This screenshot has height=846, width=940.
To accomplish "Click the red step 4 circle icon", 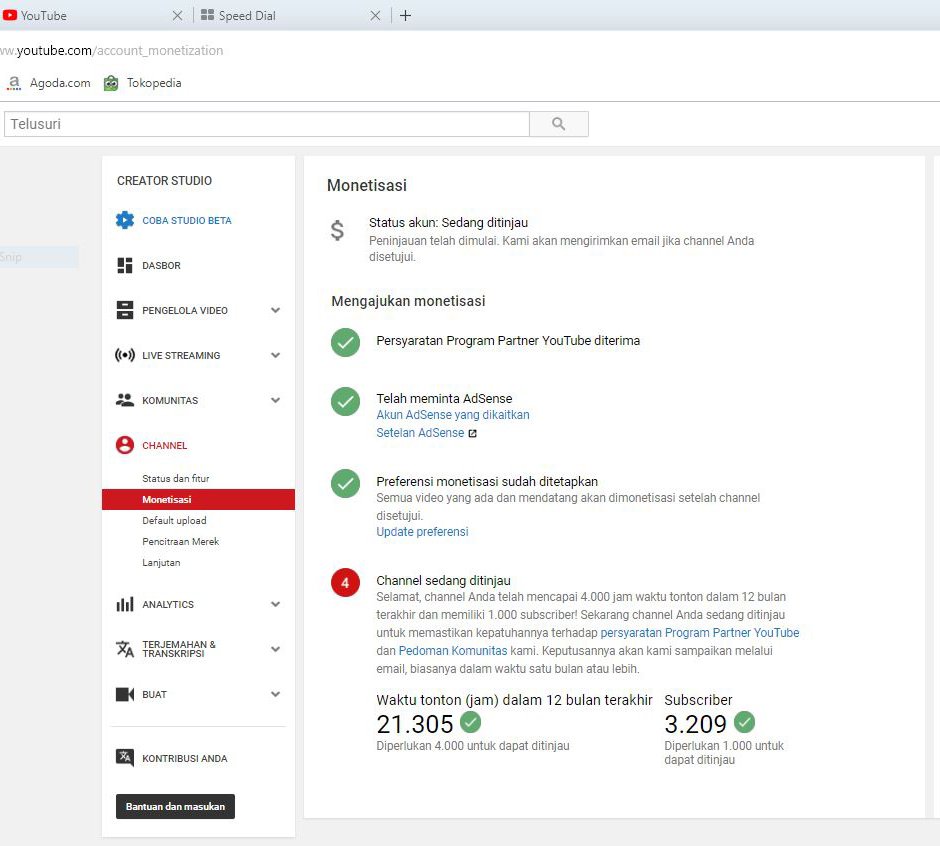I will click(345, 582).
